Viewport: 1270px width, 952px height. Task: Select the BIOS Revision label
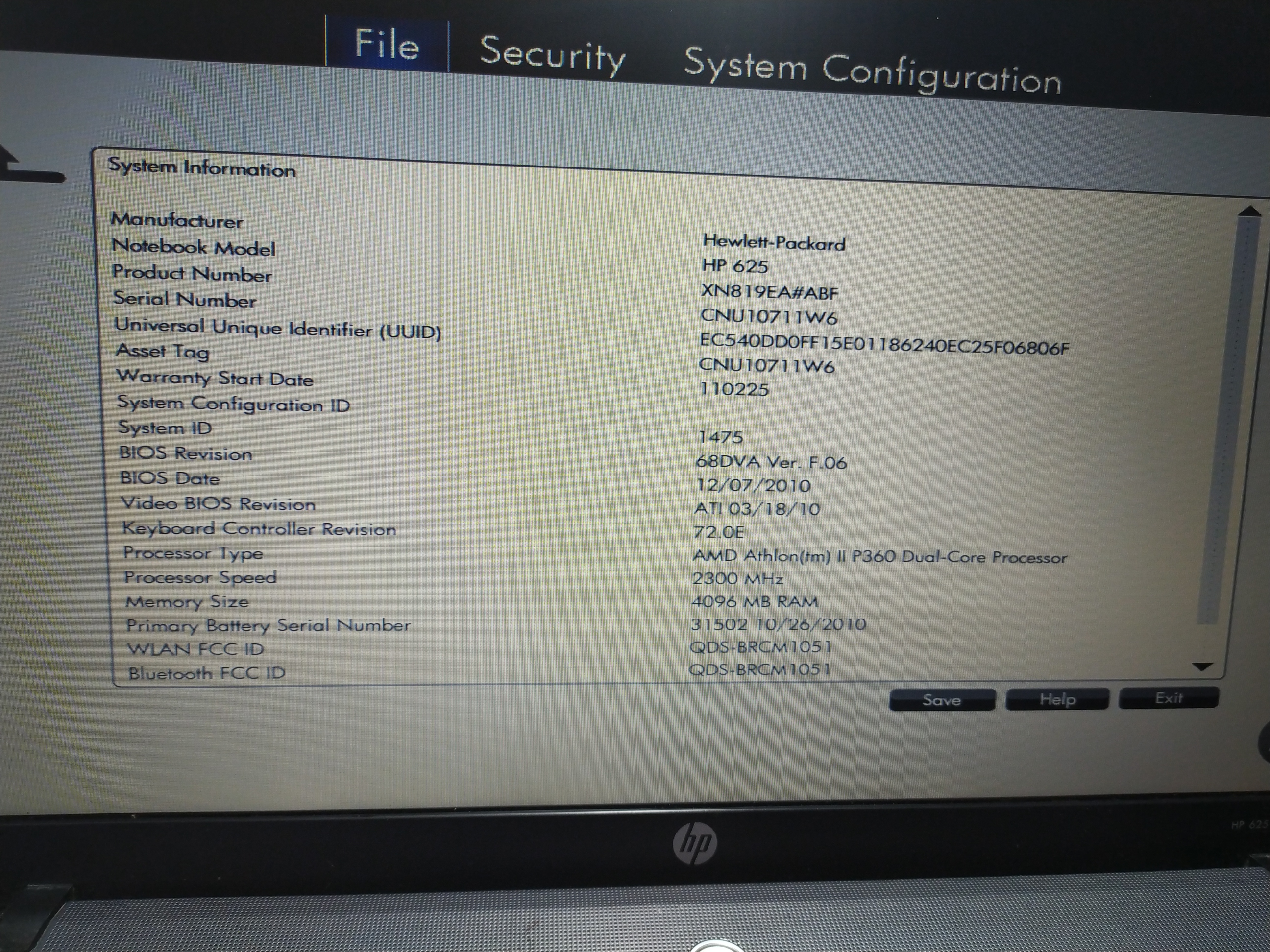point(185,453)
